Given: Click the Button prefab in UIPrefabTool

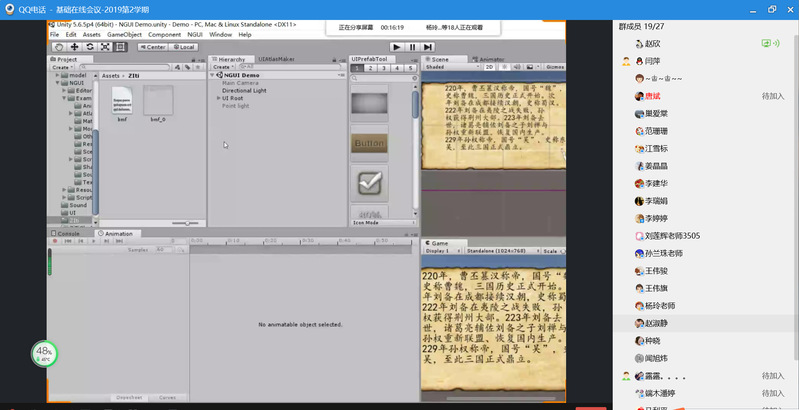Looking at the screenshot, I should (x=369, y=144).
